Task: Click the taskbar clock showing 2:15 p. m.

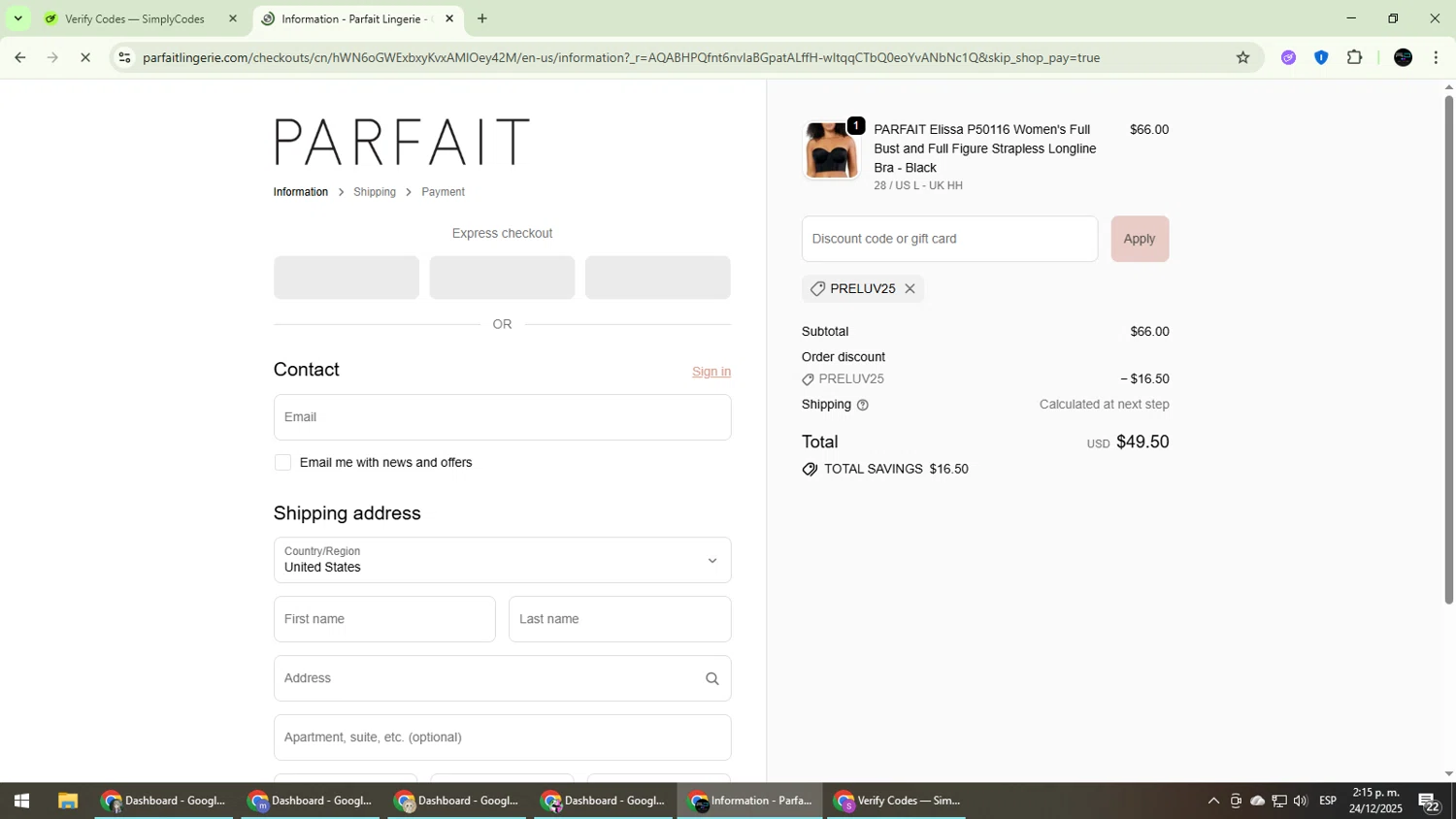Action: [1375, 801]
